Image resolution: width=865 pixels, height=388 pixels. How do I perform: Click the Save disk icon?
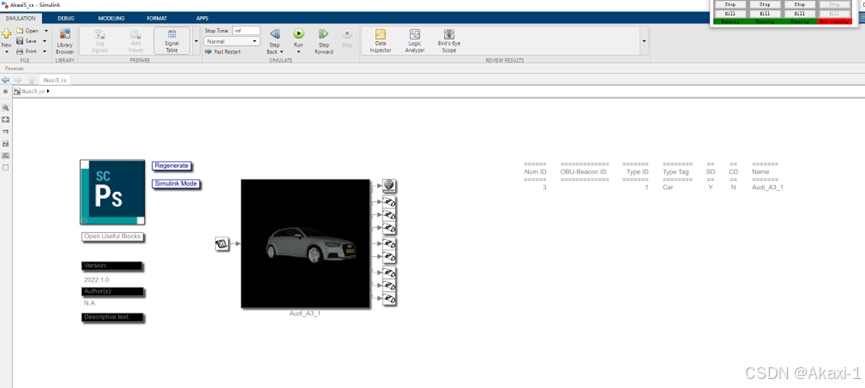click(x=20, y=41)
